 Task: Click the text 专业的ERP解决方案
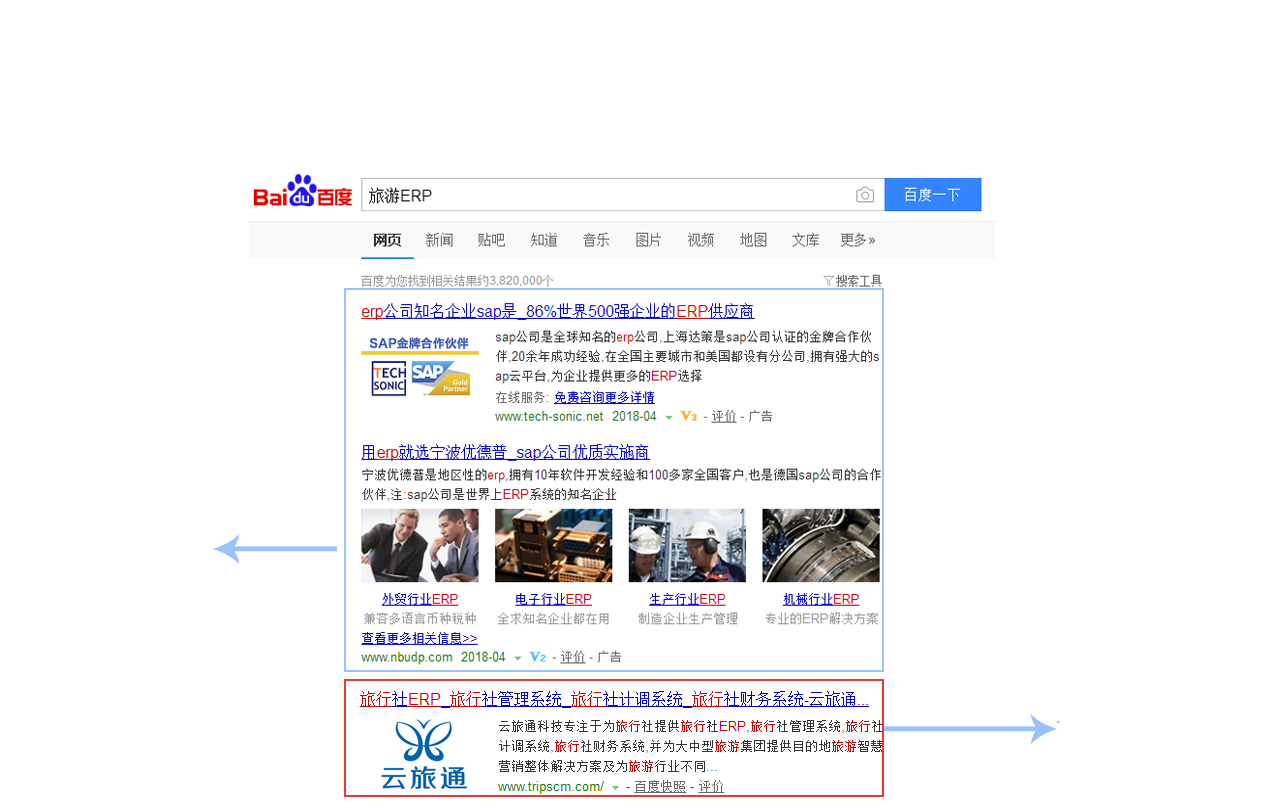point(822,619)
